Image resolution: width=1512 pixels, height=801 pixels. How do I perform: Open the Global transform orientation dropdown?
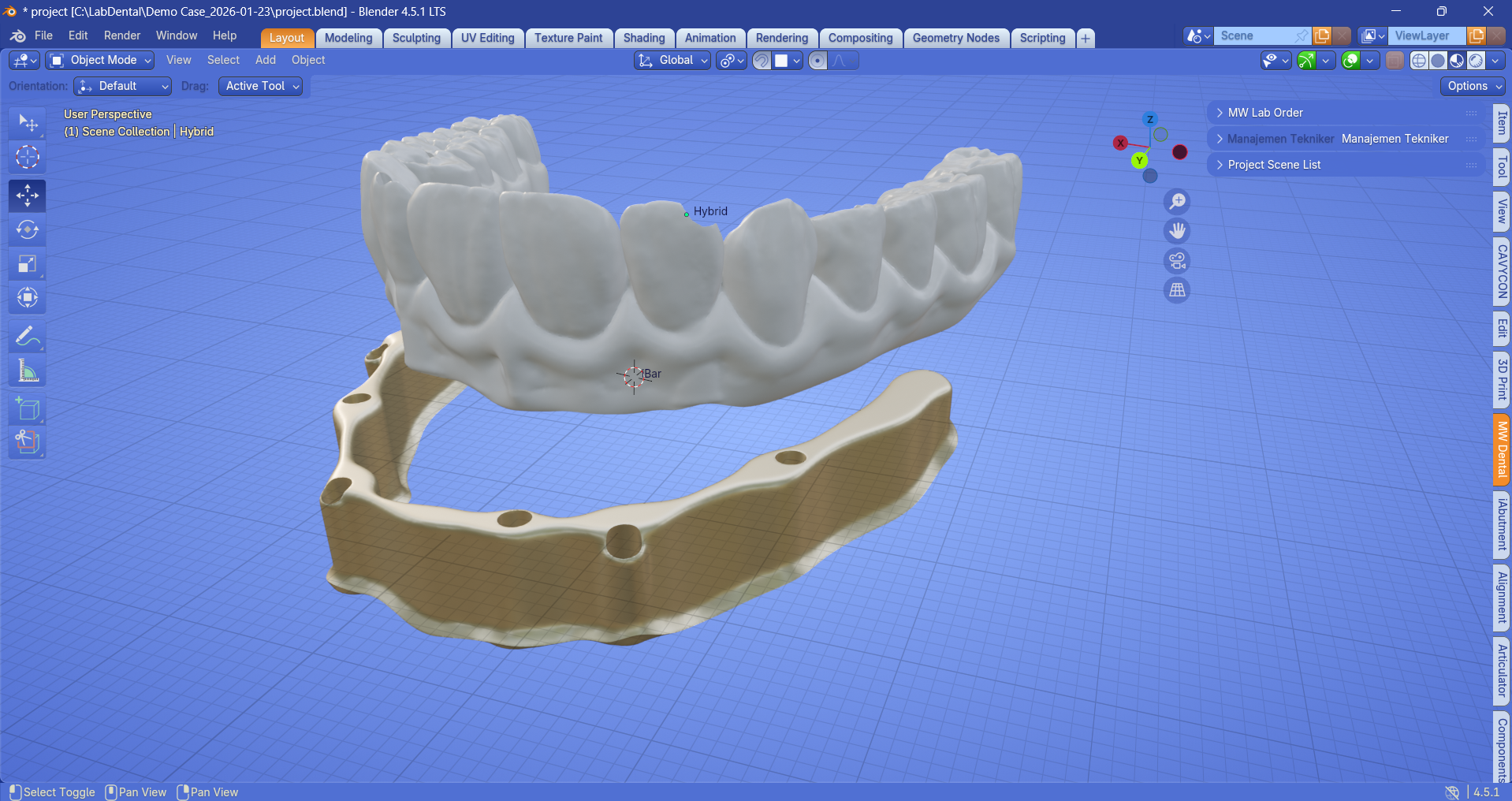tap(672, 61)
